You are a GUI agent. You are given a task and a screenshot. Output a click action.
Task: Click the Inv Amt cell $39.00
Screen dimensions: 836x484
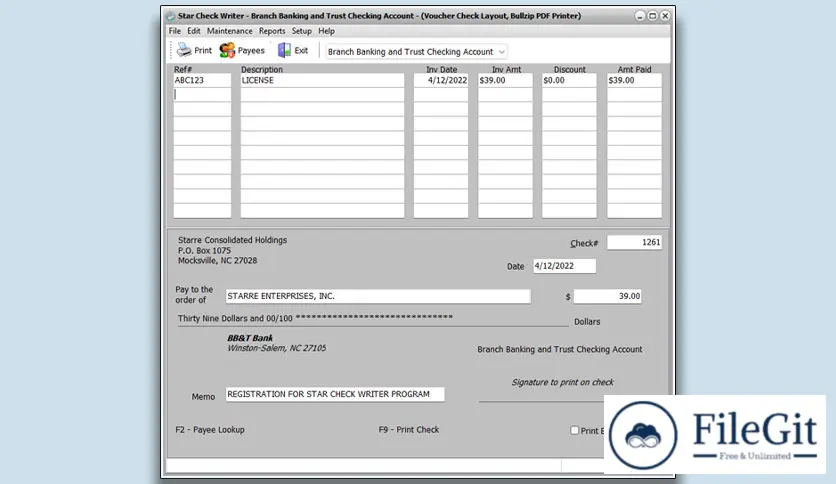(505, 80)
